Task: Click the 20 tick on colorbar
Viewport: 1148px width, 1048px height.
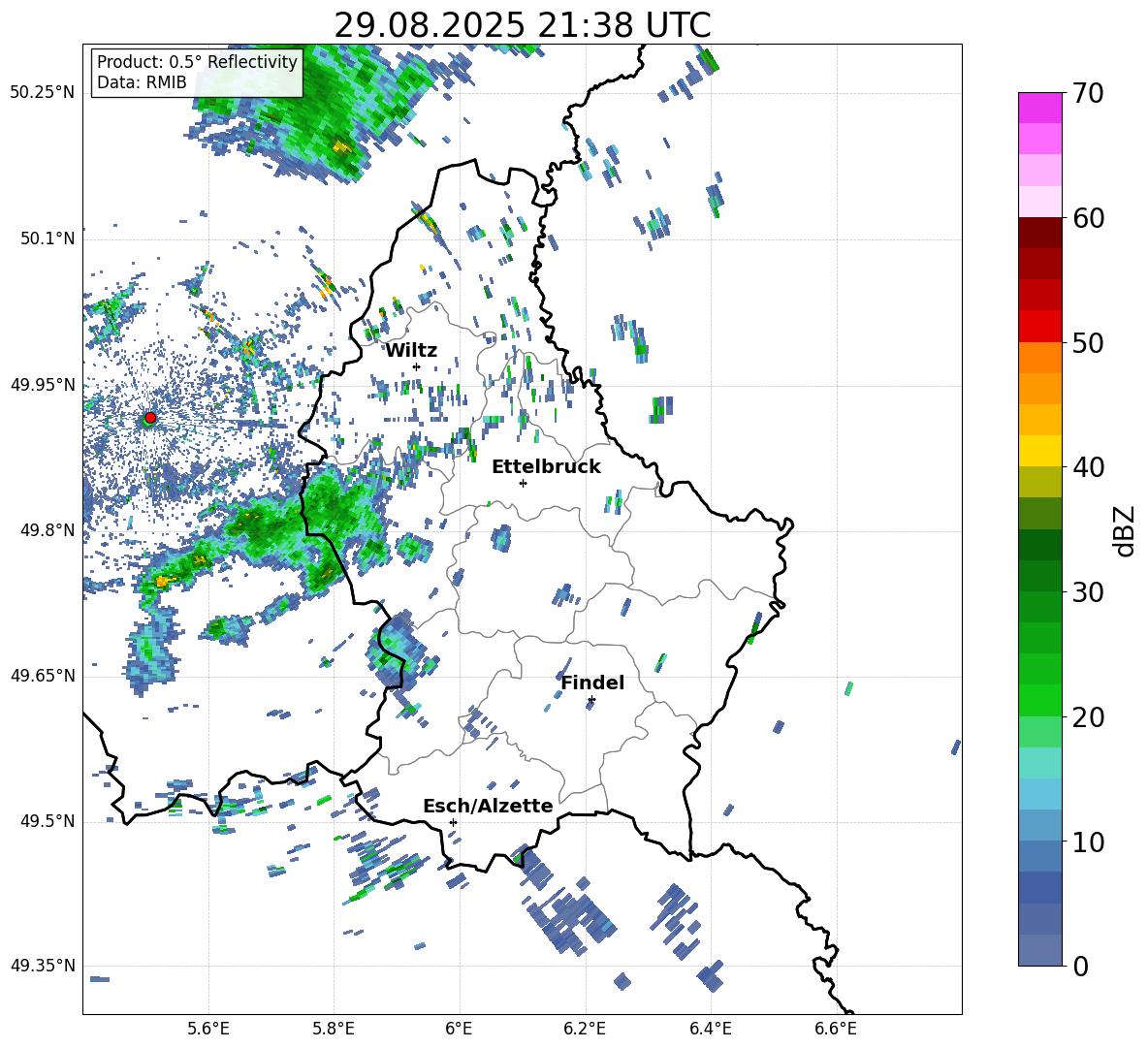Action: pyautogui.click(x=1088, y=716)
